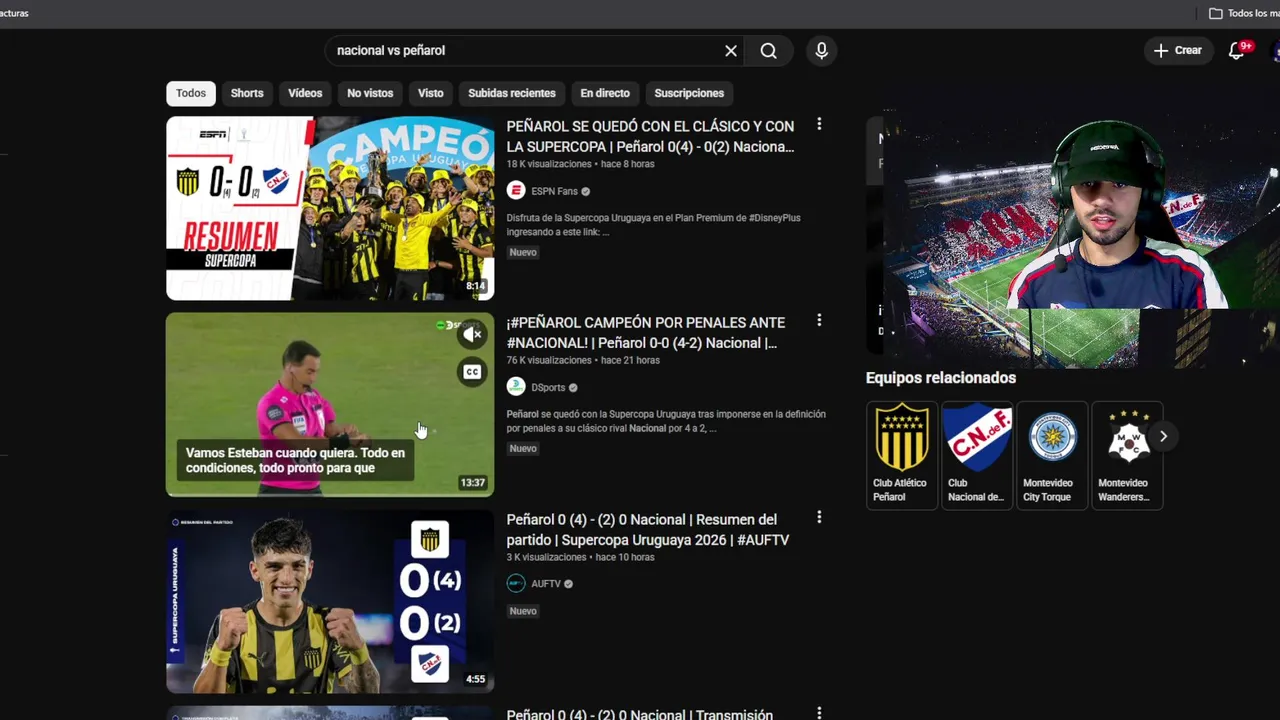This screenshot has height=720, width=1280.
Task: Click DSports channel name
Action: pyautogui.click(x=548, y=387)
